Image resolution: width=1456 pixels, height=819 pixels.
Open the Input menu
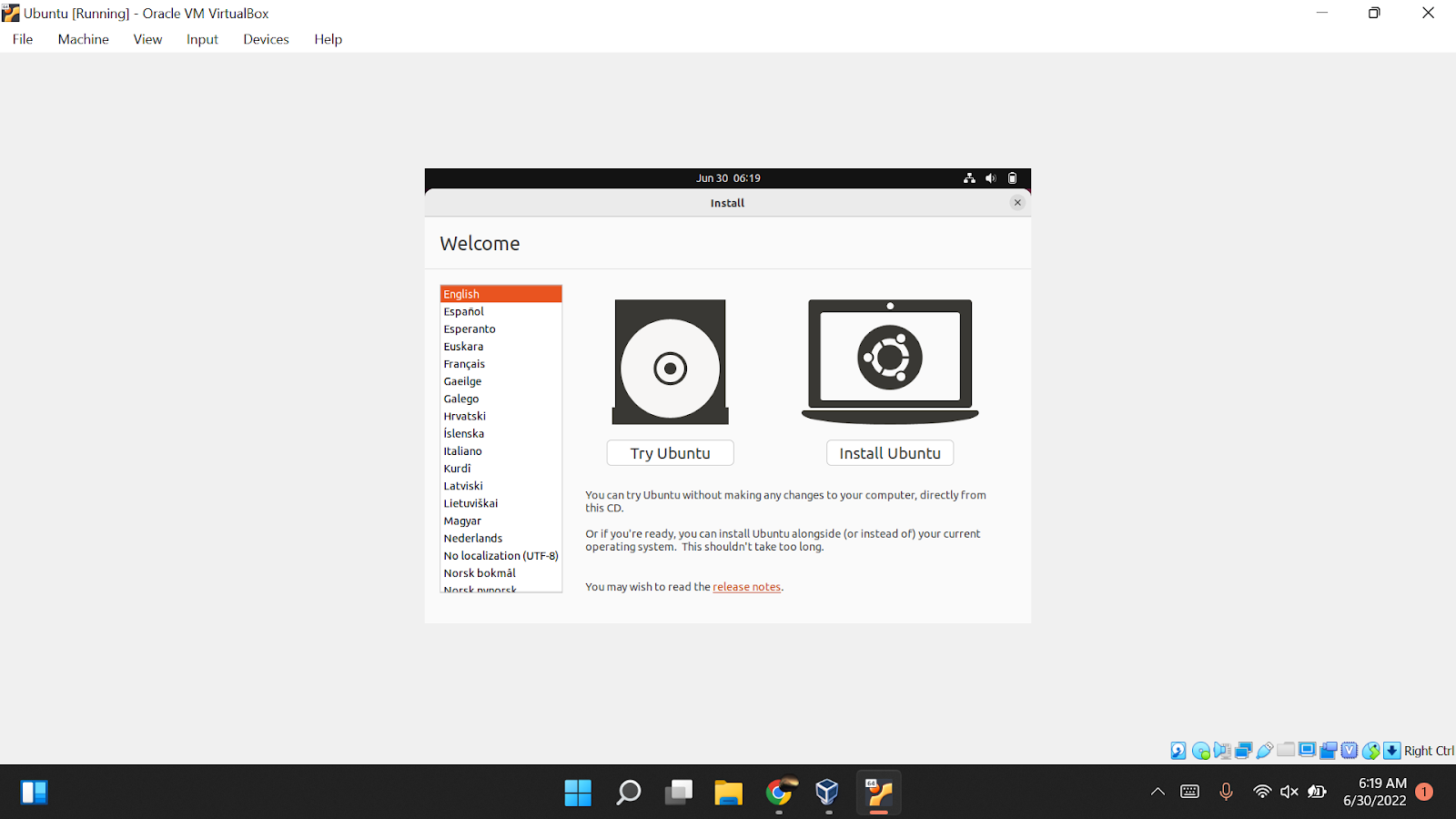[202, 39]
